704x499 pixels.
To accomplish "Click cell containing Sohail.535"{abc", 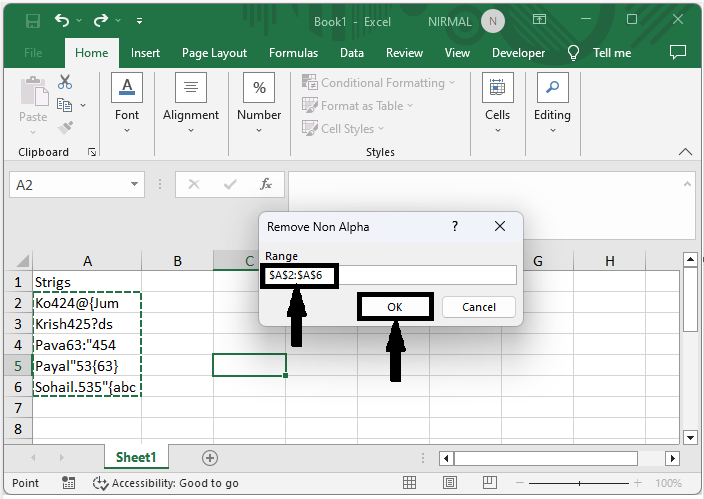I will (x=87, y=387).
